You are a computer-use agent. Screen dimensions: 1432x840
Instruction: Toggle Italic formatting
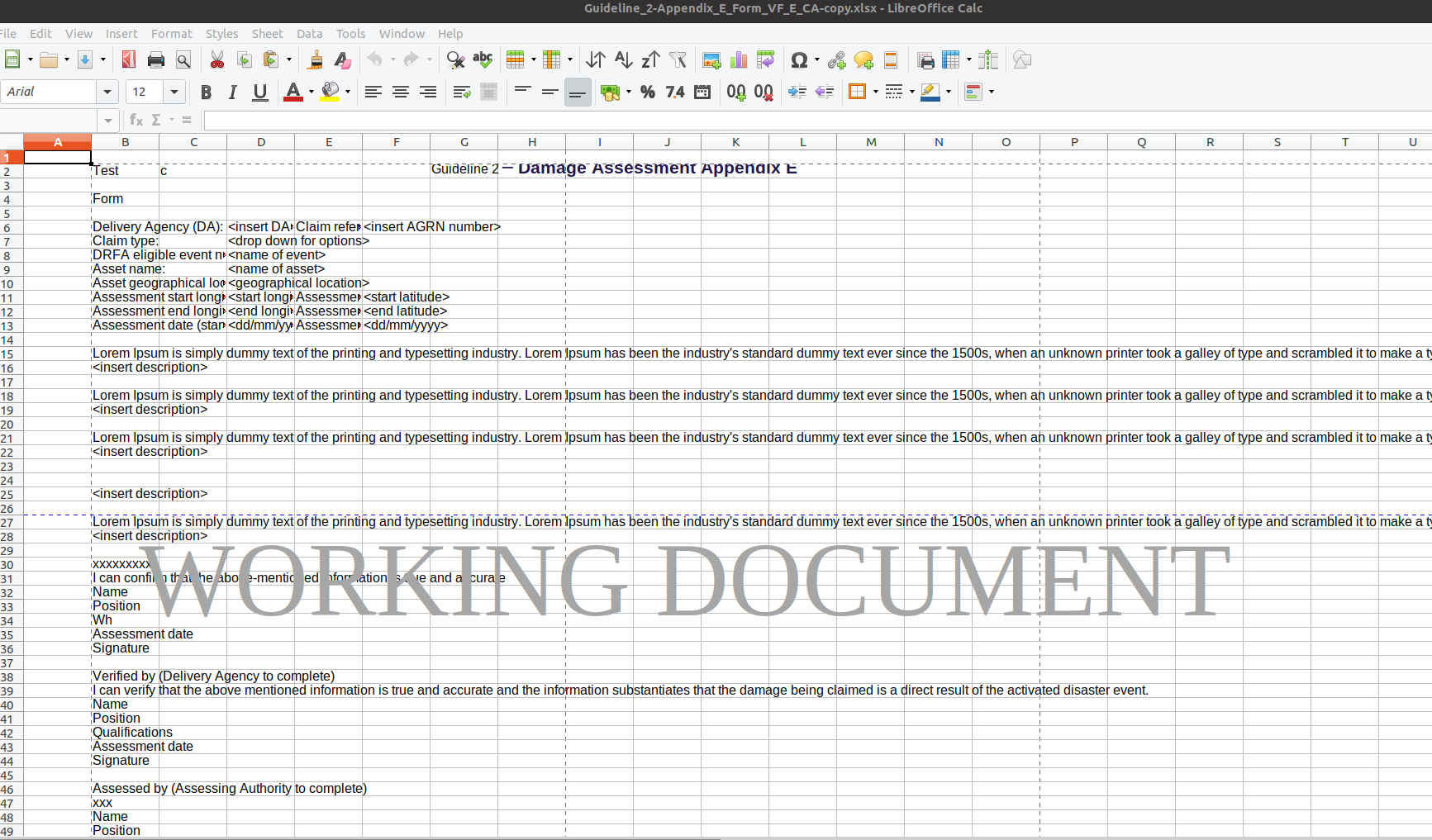coord(233,92)
